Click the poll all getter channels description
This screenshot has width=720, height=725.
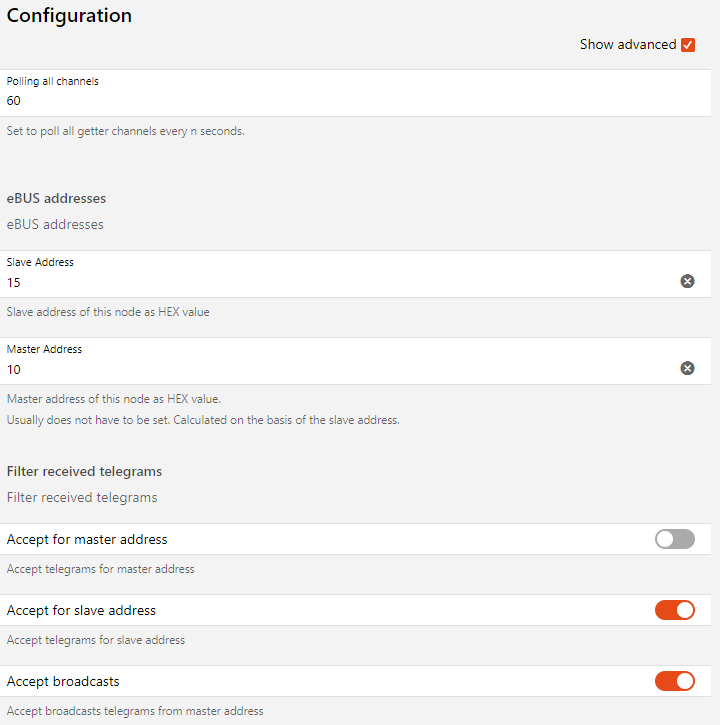click(125, 131)
